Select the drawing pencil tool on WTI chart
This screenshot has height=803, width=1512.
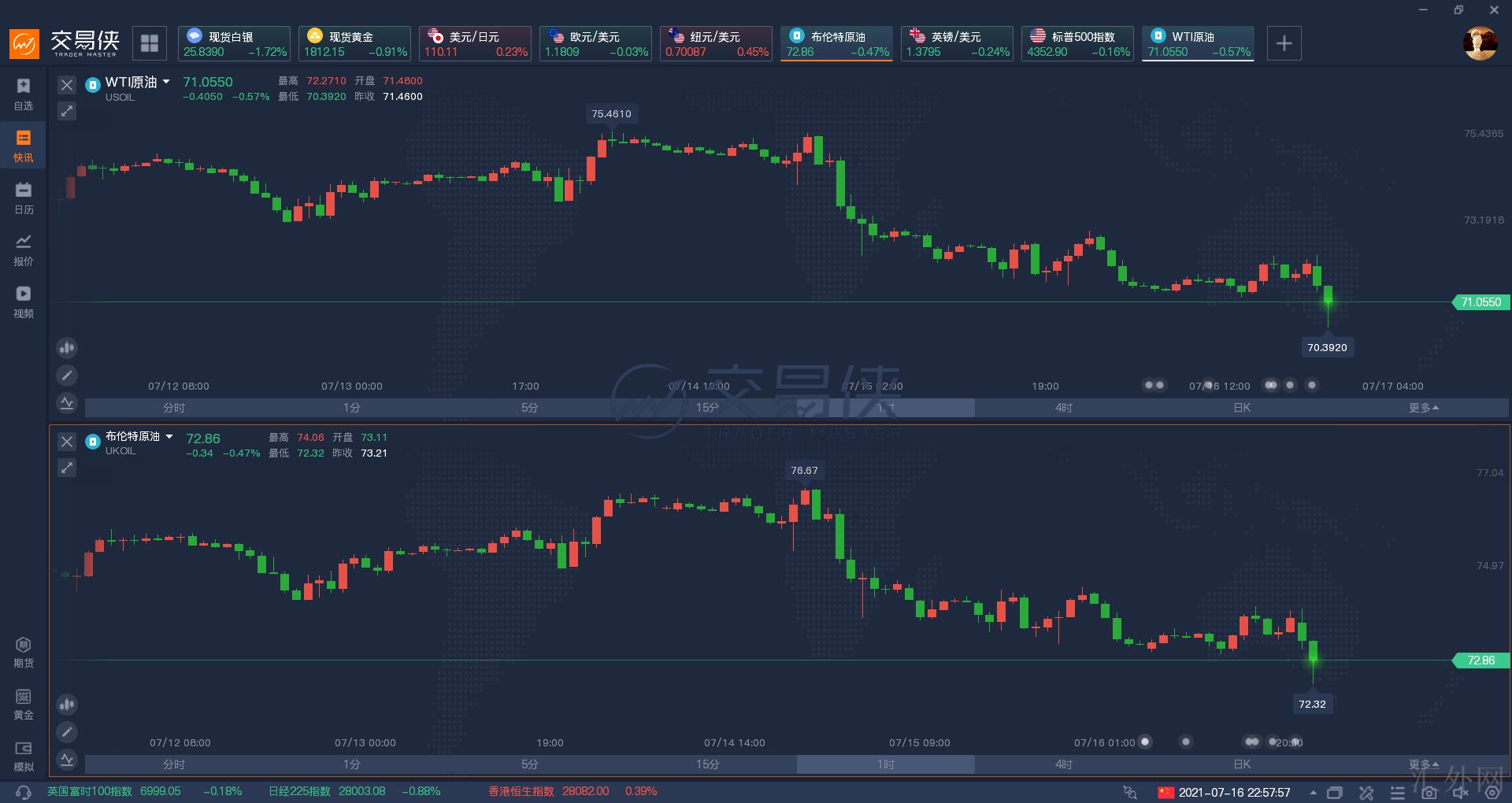[67, 376]
